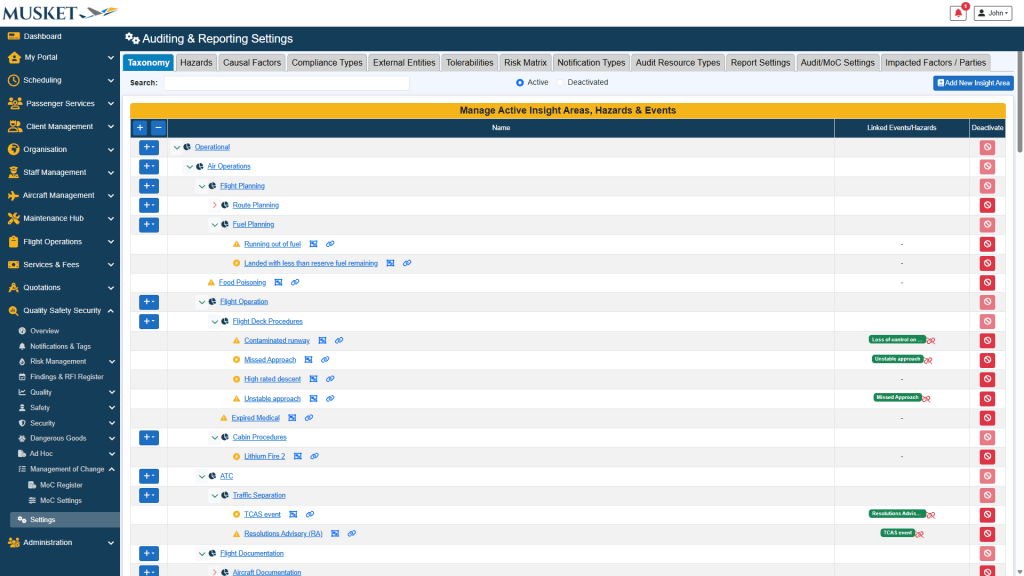Click link icon beside Running out of fuel

coord(330,244)
